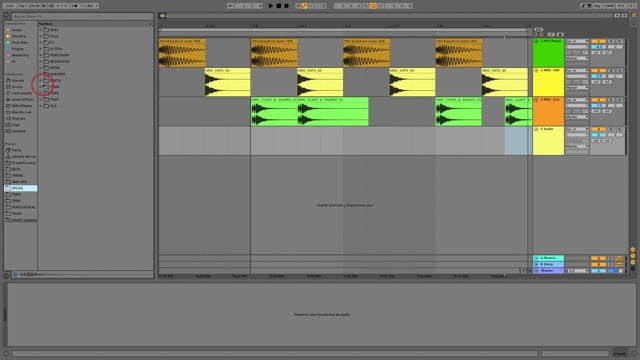Expand the FX folder in browser list

(x=40, y=42)
